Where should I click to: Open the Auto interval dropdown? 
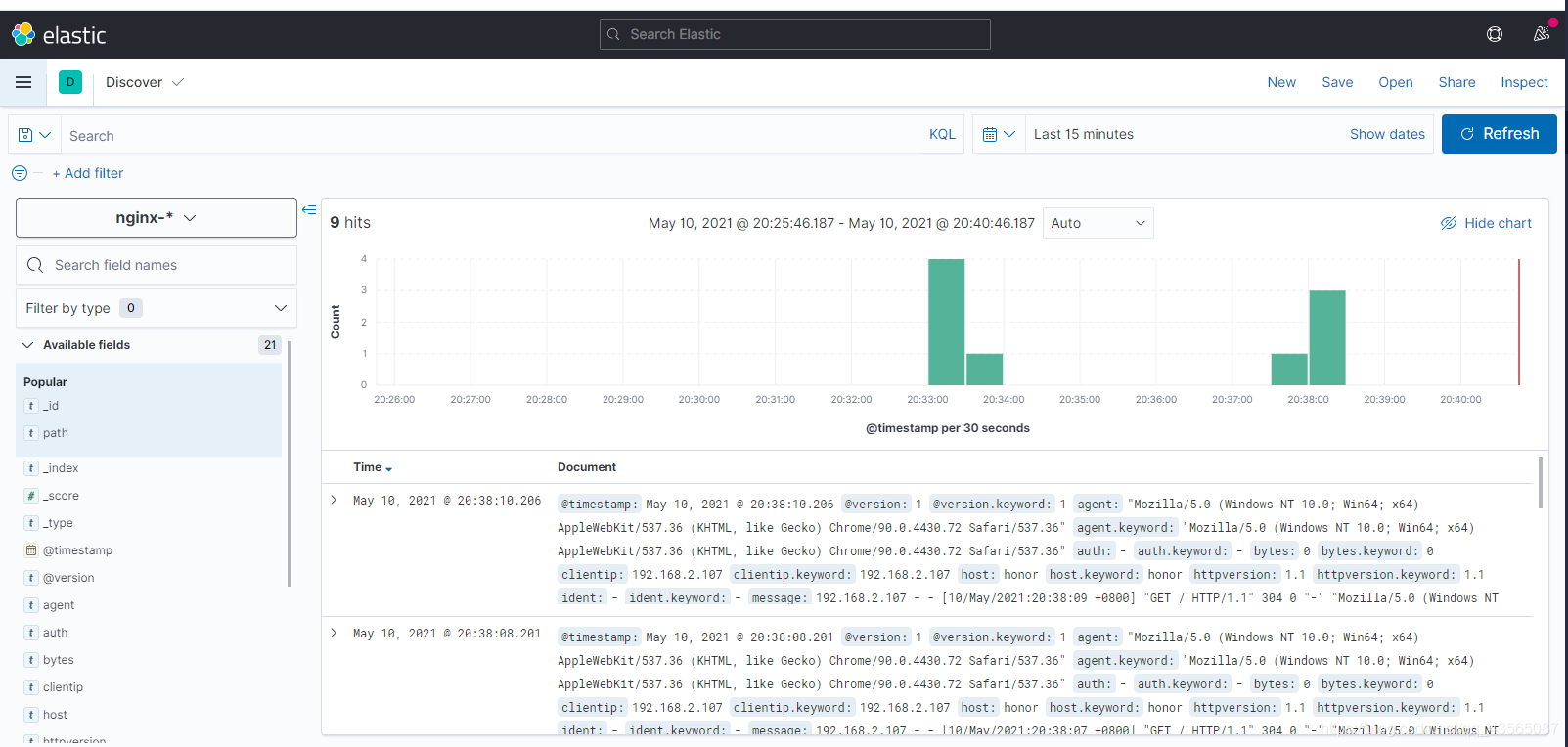click(x=1098, y=223)
